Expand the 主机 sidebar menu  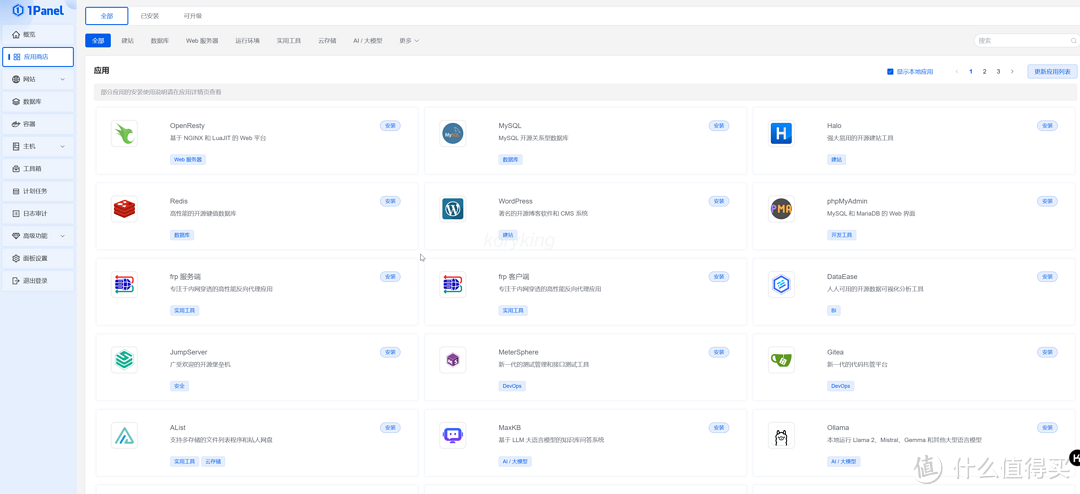38,146
